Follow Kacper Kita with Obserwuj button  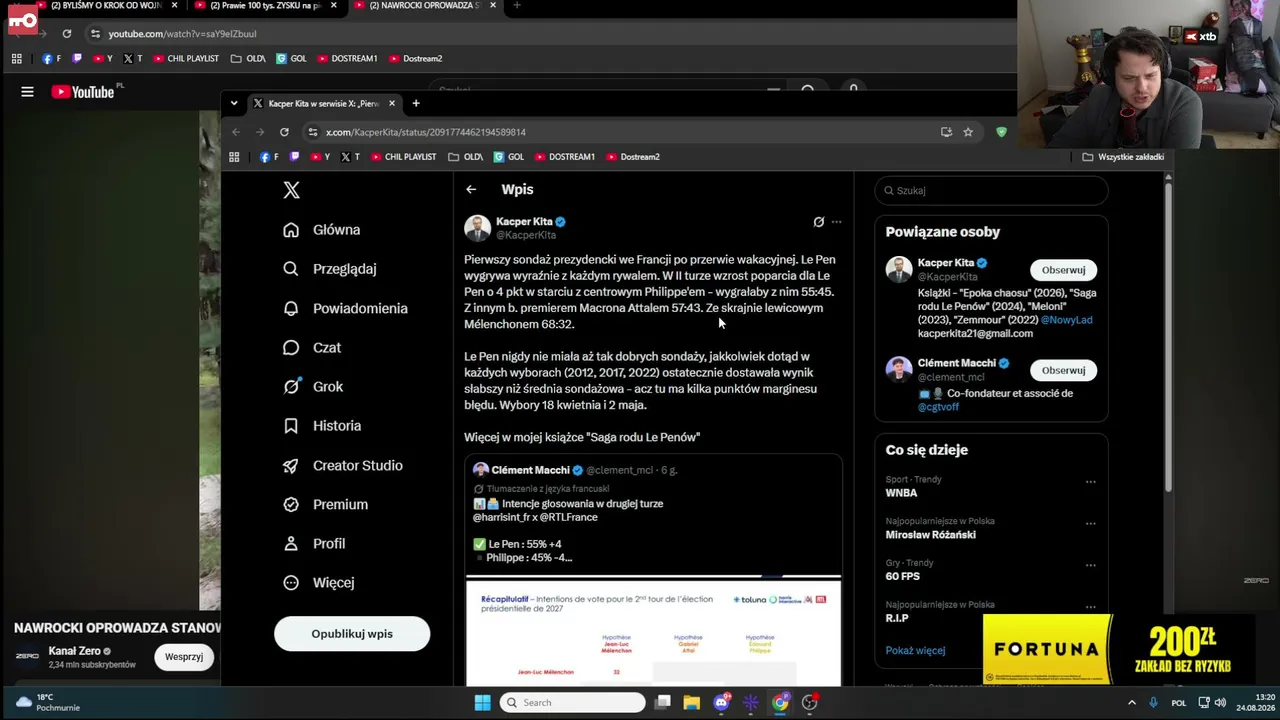coord(1063,270)
